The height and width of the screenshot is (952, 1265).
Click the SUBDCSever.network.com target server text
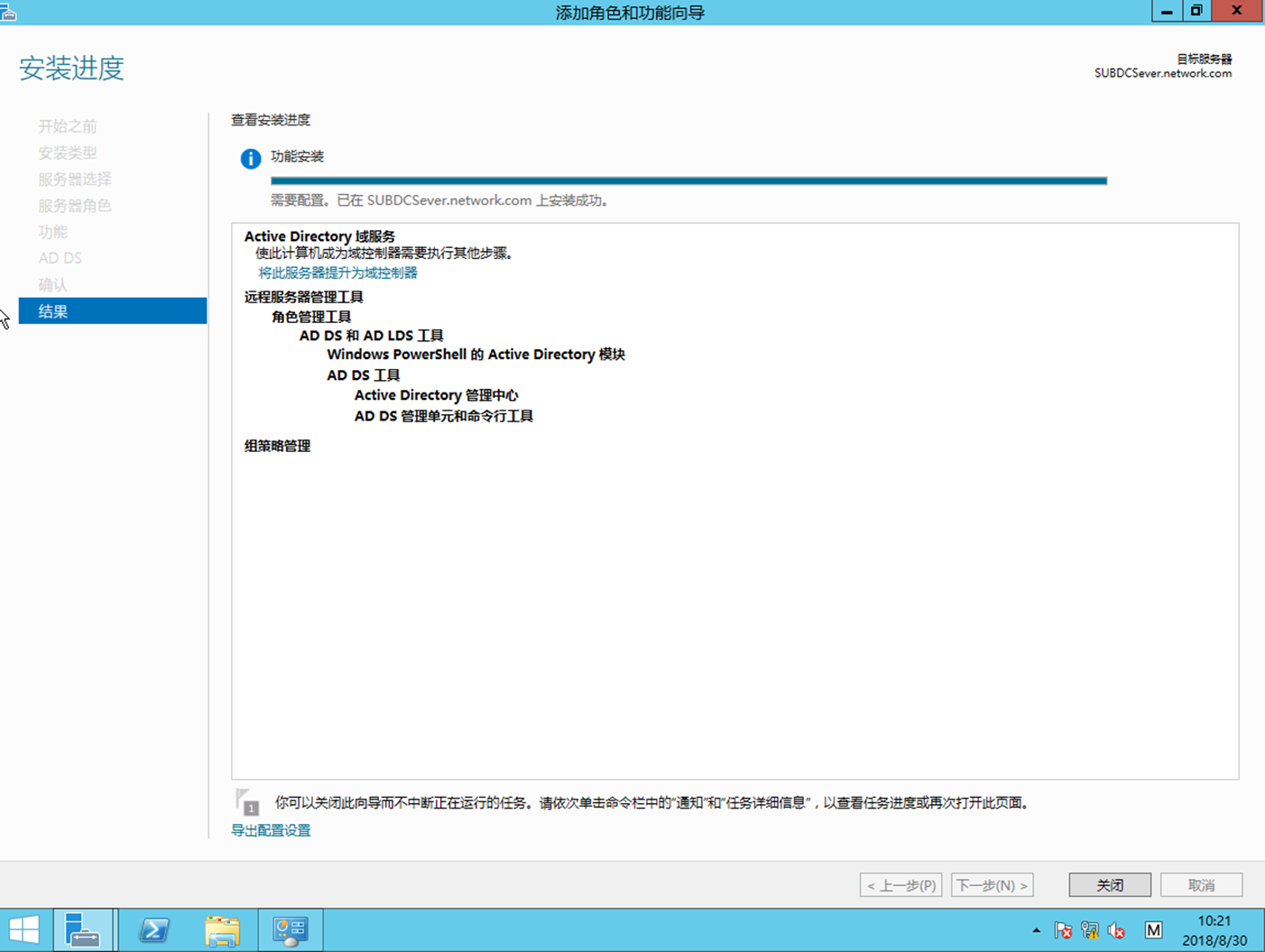point(1163,73)
